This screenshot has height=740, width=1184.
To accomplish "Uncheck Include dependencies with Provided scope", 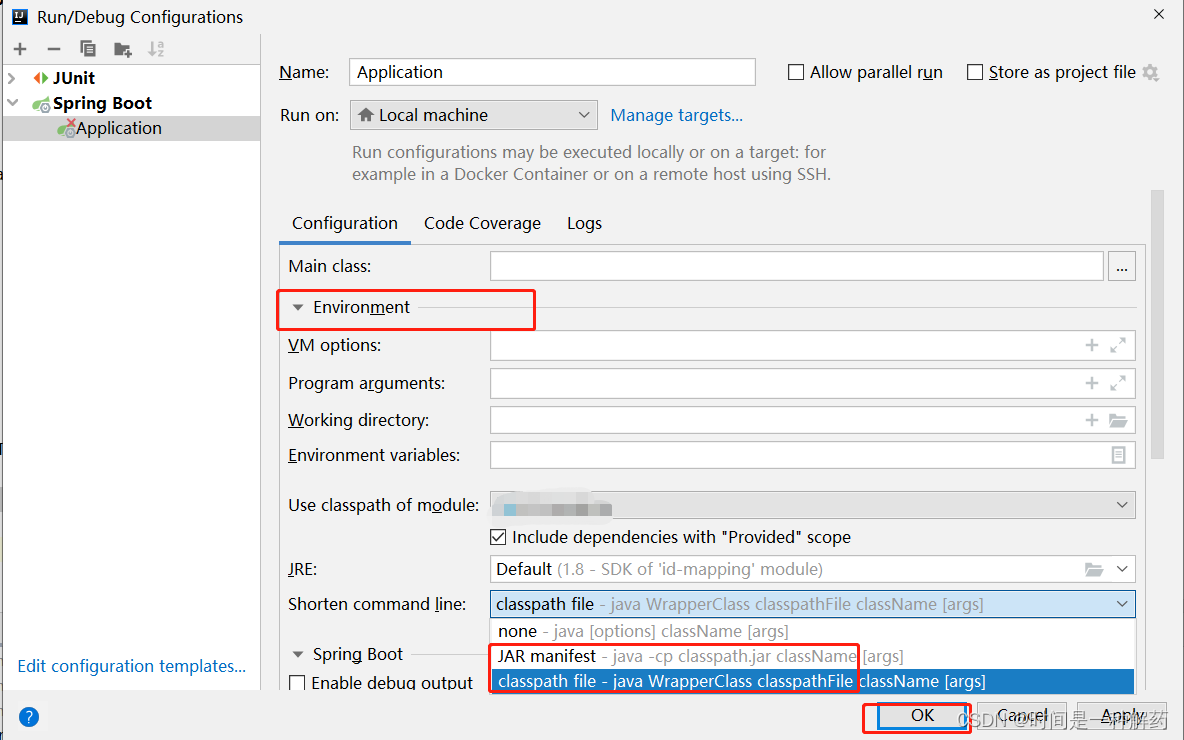I will [x=498, y=537].
